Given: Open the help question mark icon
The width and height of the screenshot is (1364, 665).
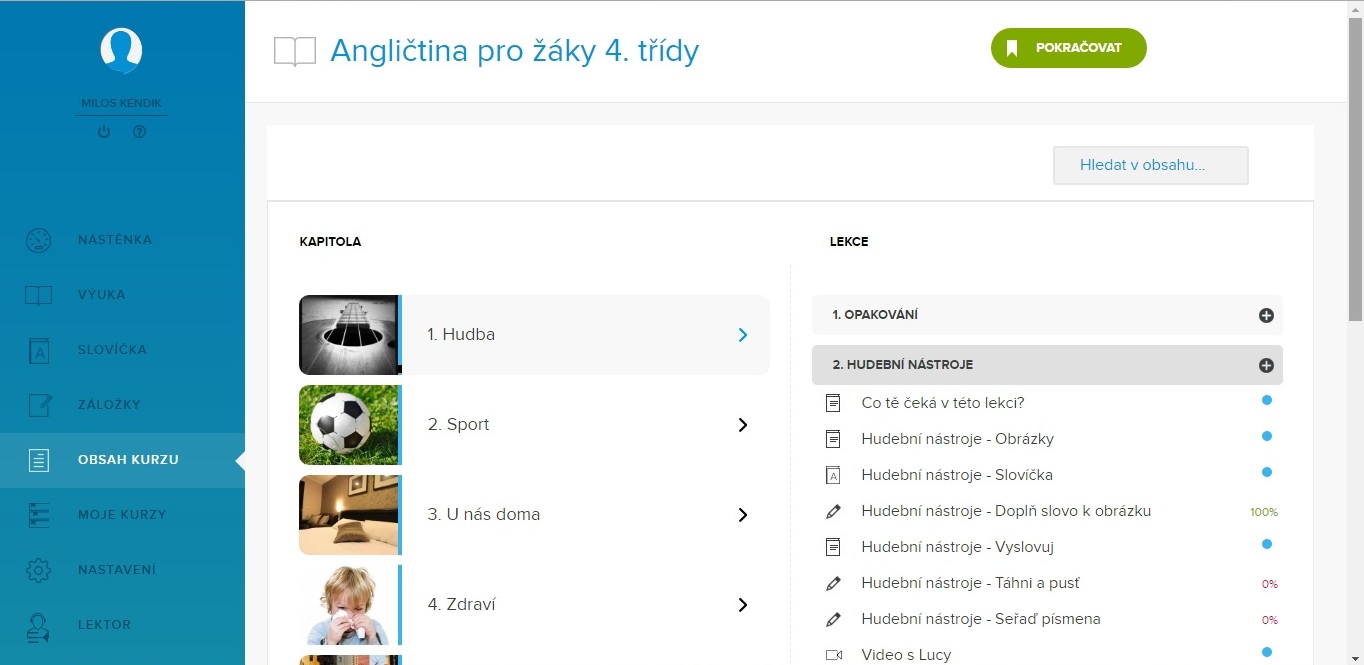Looking at the screenshot, I should point(139,132).
